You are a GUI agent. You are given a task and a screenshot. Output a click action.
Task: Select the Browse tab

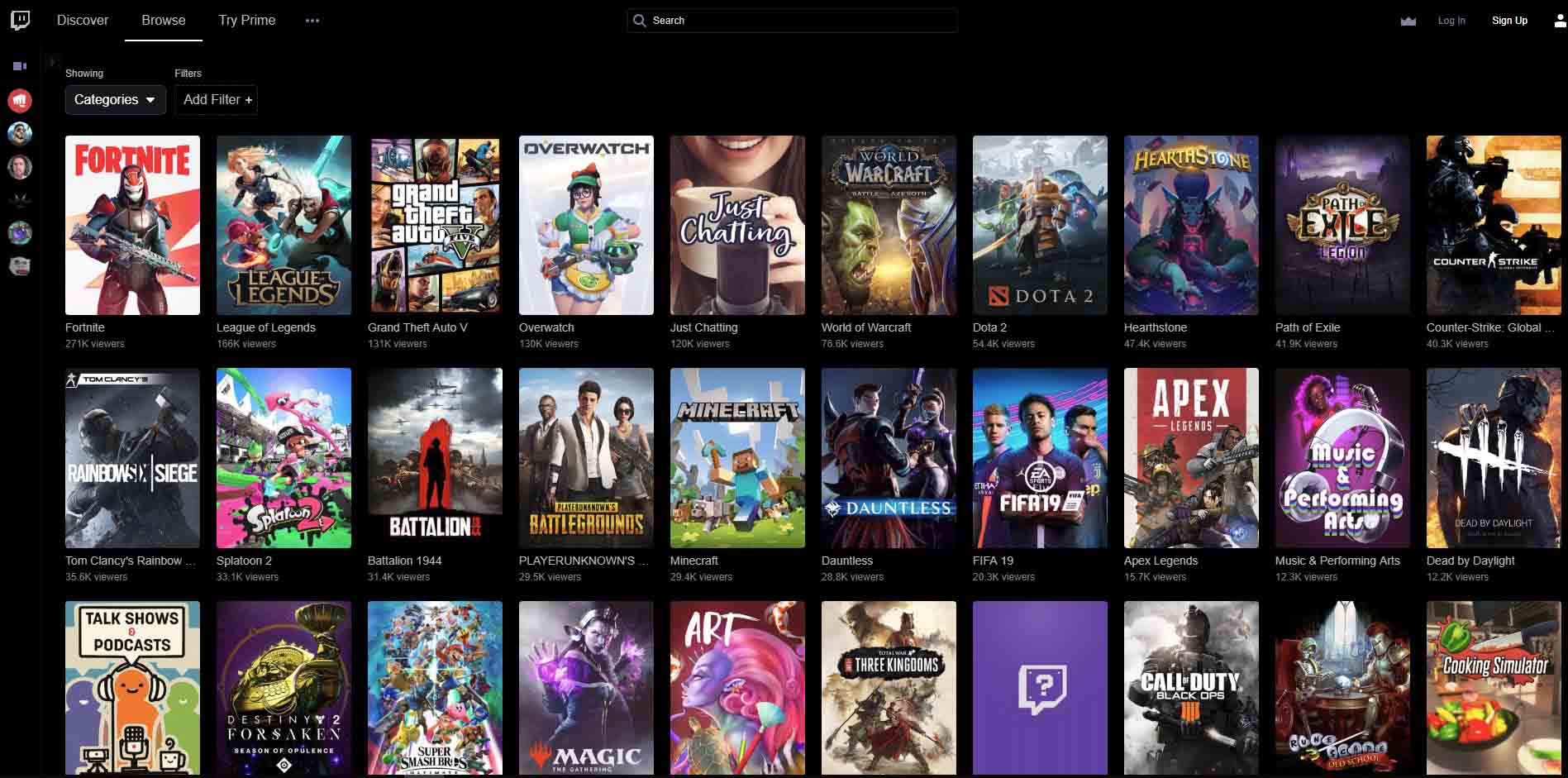(x=164, y=20)
